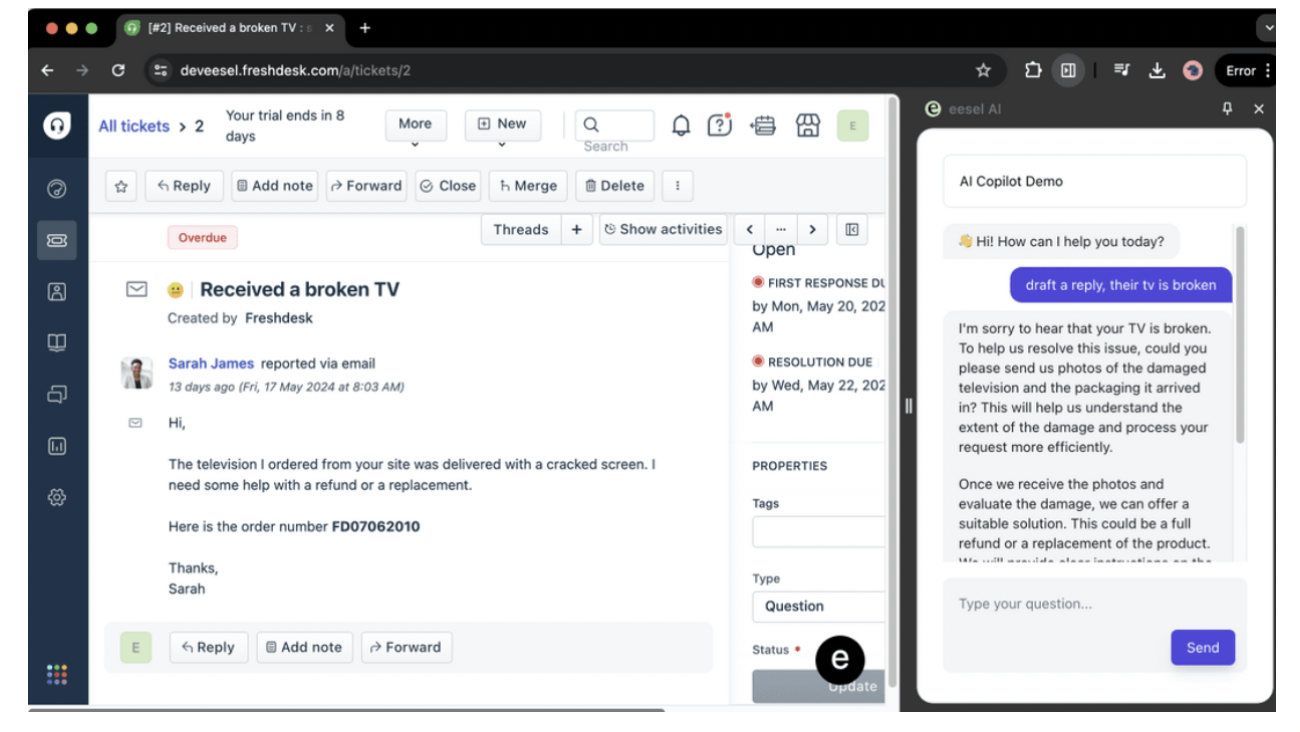Screen dimensions: 1300x732
Task: Click the browser address bar URL
Action: tap(296, 70)
